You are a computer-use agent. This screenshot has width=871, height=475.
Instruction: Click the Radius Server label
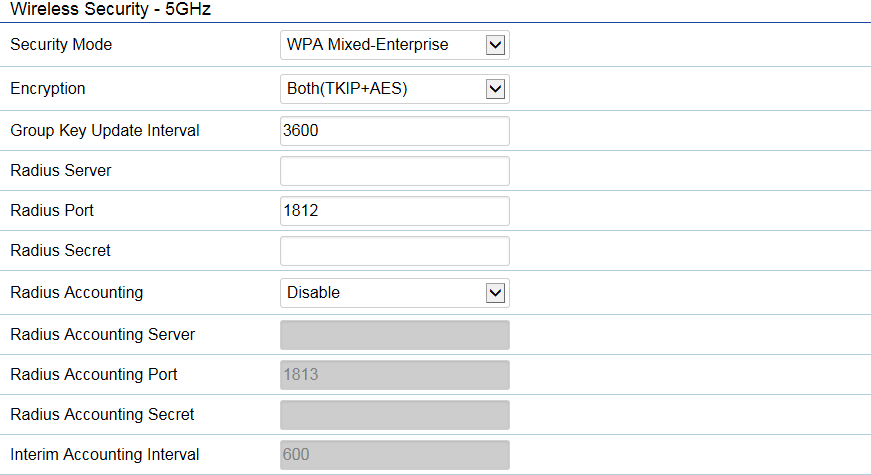coord(60,171)
